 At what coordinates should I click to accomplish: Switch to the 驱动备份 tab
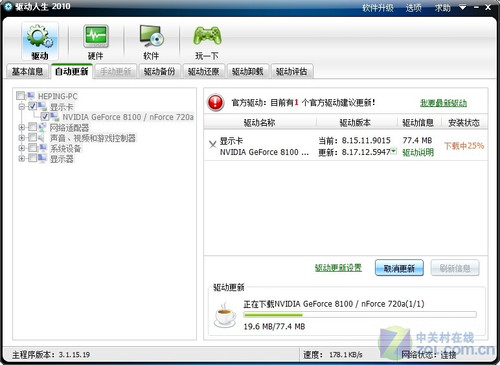(x=159, y=71)
